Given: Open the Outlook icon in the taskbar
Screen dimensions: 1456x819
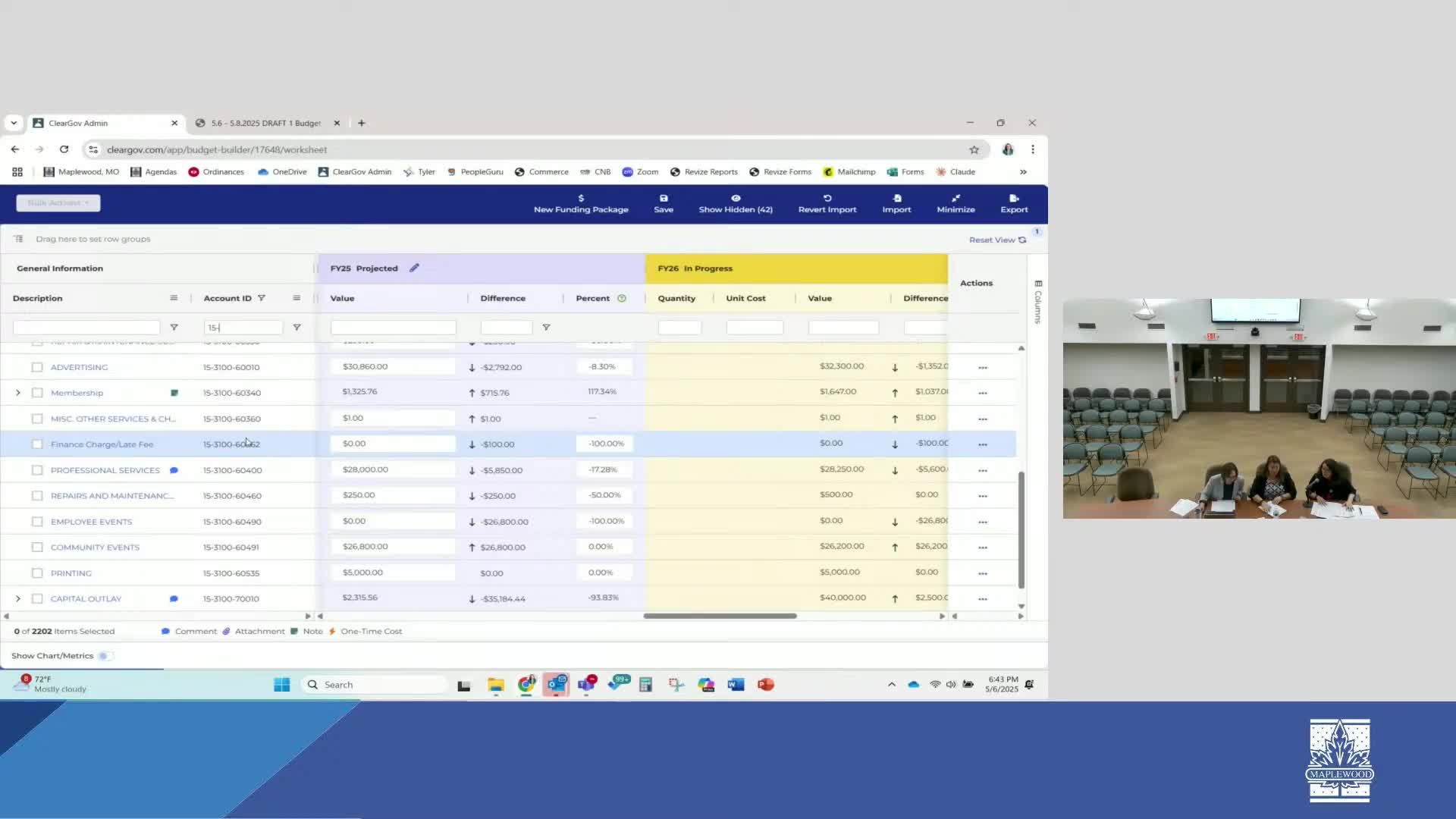Looking at the screenshot, I should click(x=556, y=685).
